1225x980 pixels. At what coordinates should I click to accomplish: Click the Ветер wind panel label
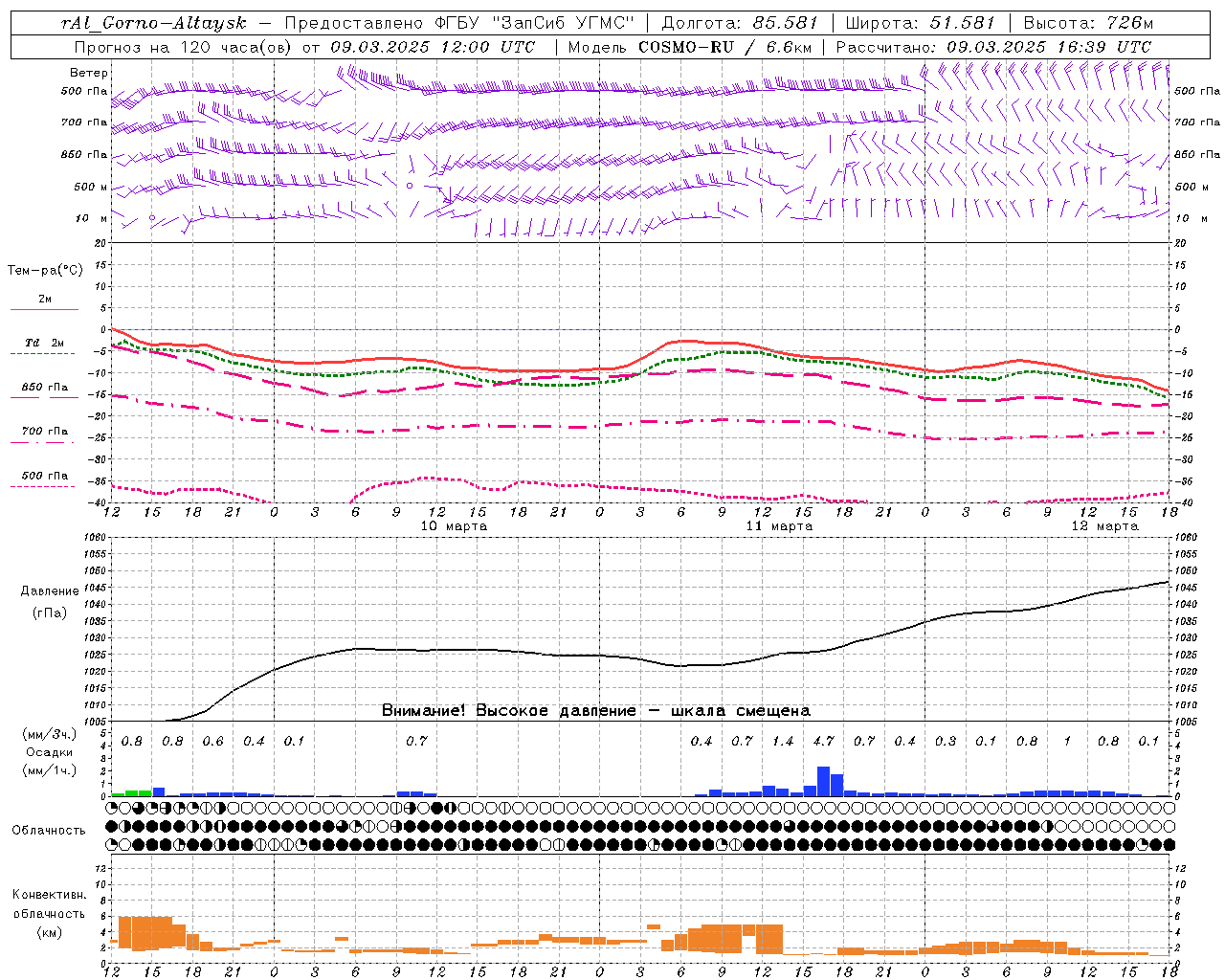(88, 73)
